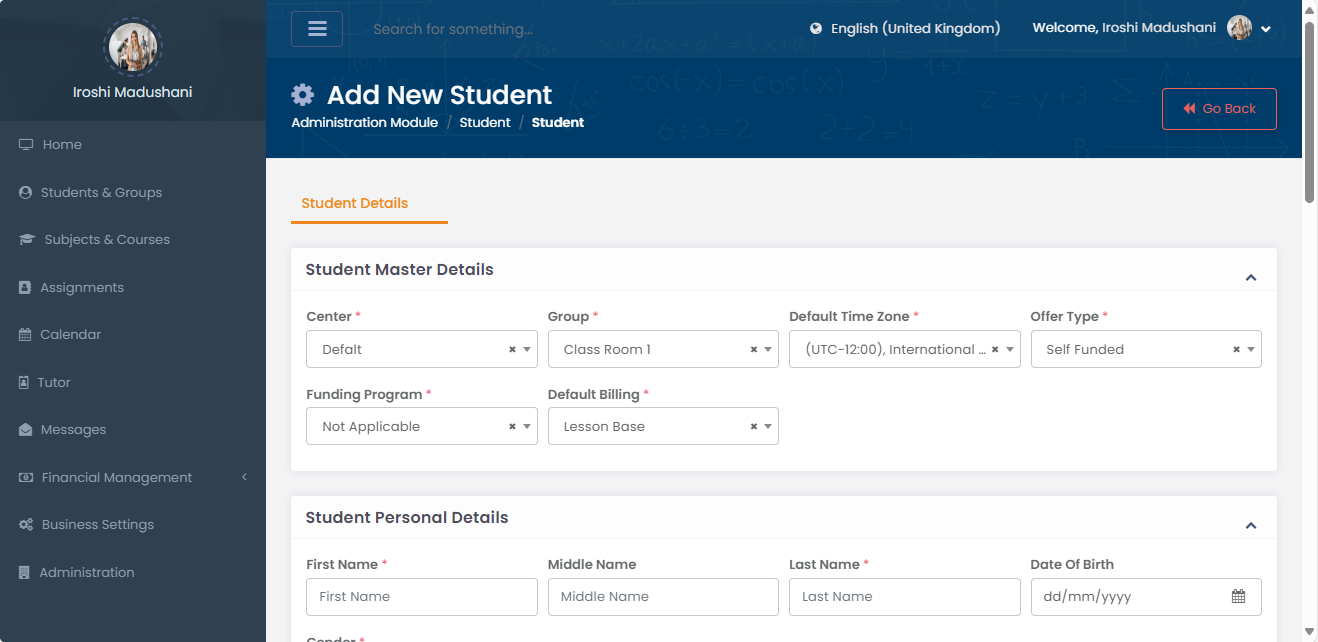Screen dimensions: 1318x642
Task: Click the globe language icon
Action: pyautogui.click(x=816, y=29)
